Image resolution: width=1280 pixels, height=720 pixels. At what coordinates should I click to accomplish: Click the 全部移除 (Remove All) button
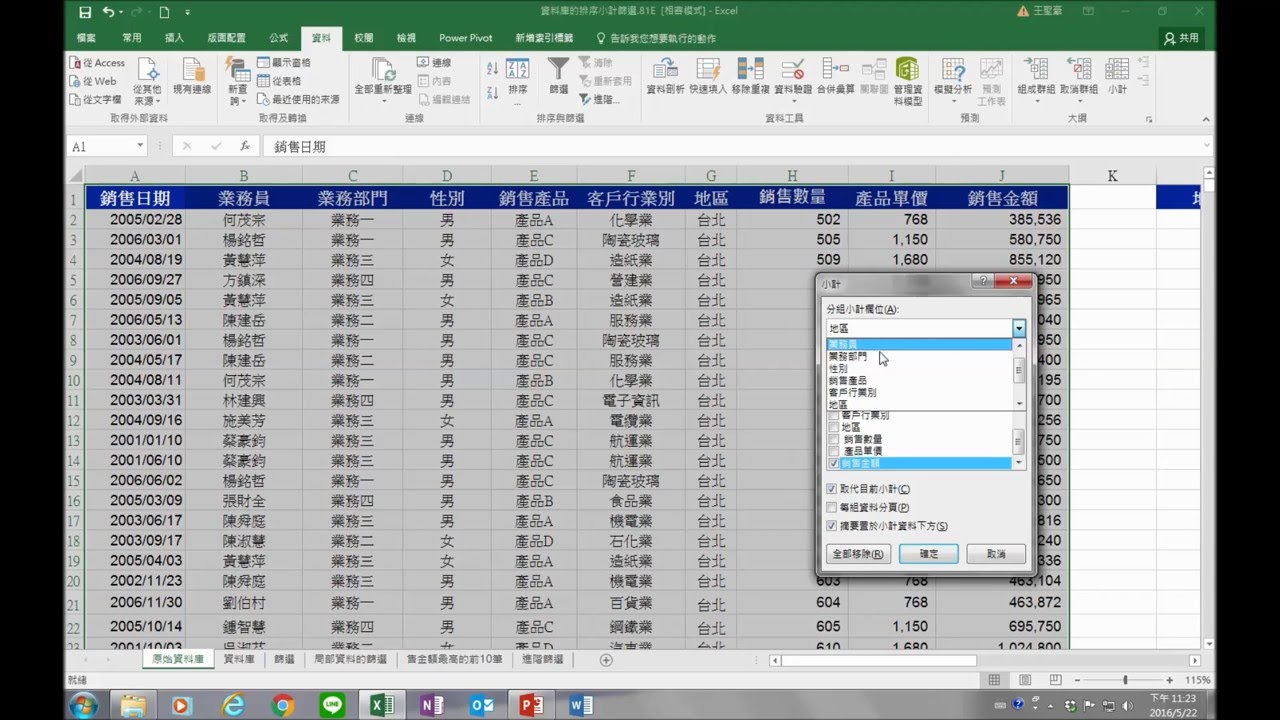[x=857, y=553]
